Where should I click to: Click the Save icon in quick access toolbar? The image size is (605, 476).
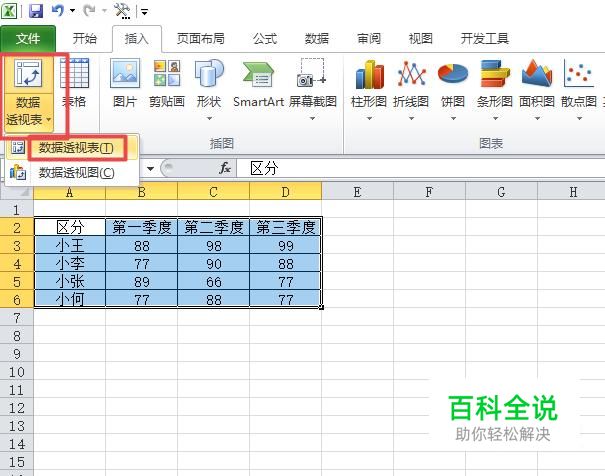click(x=36, y=10)
